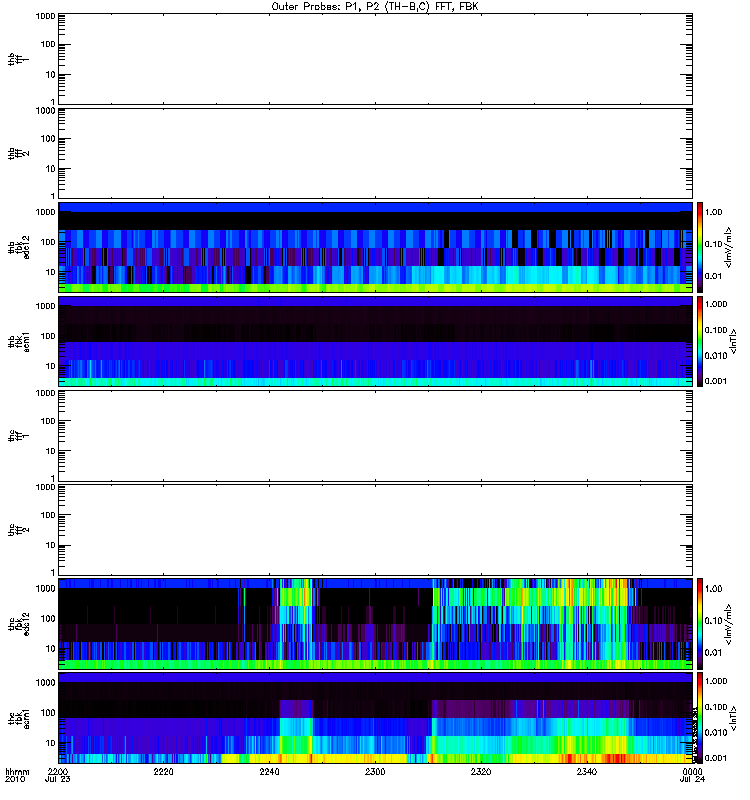This screenshot has height=800, width=750.
Task: Click the year '2010' label
Action: click(15, 779)
